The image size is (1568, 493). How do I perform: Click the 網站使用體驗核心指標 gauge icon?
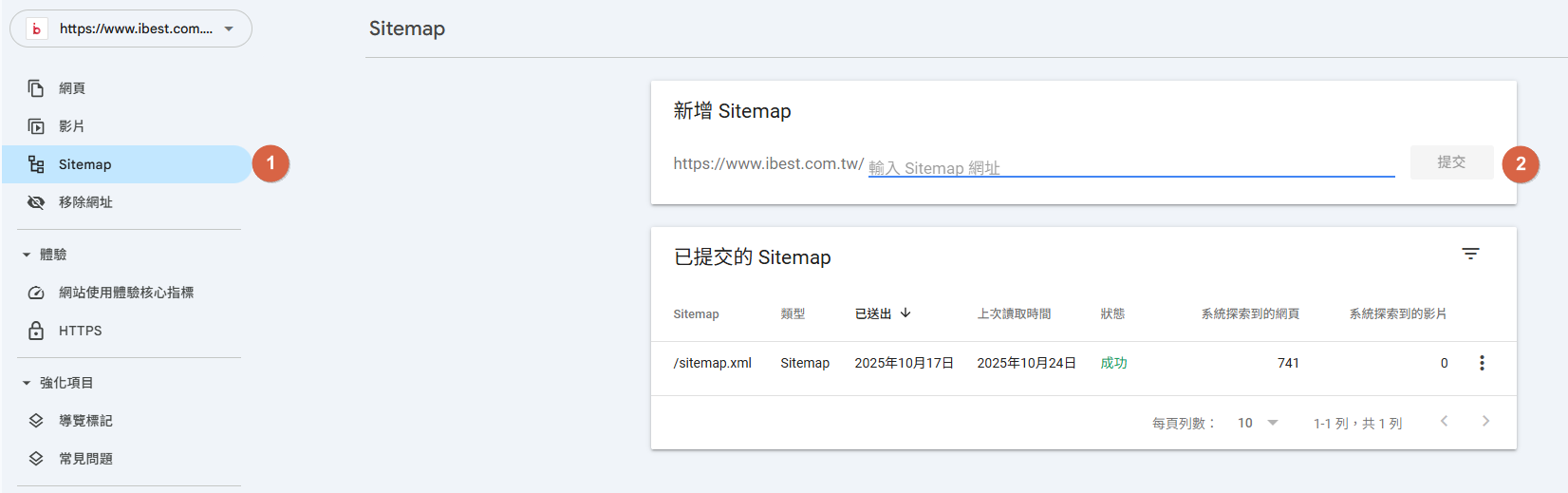coord(36,293)
